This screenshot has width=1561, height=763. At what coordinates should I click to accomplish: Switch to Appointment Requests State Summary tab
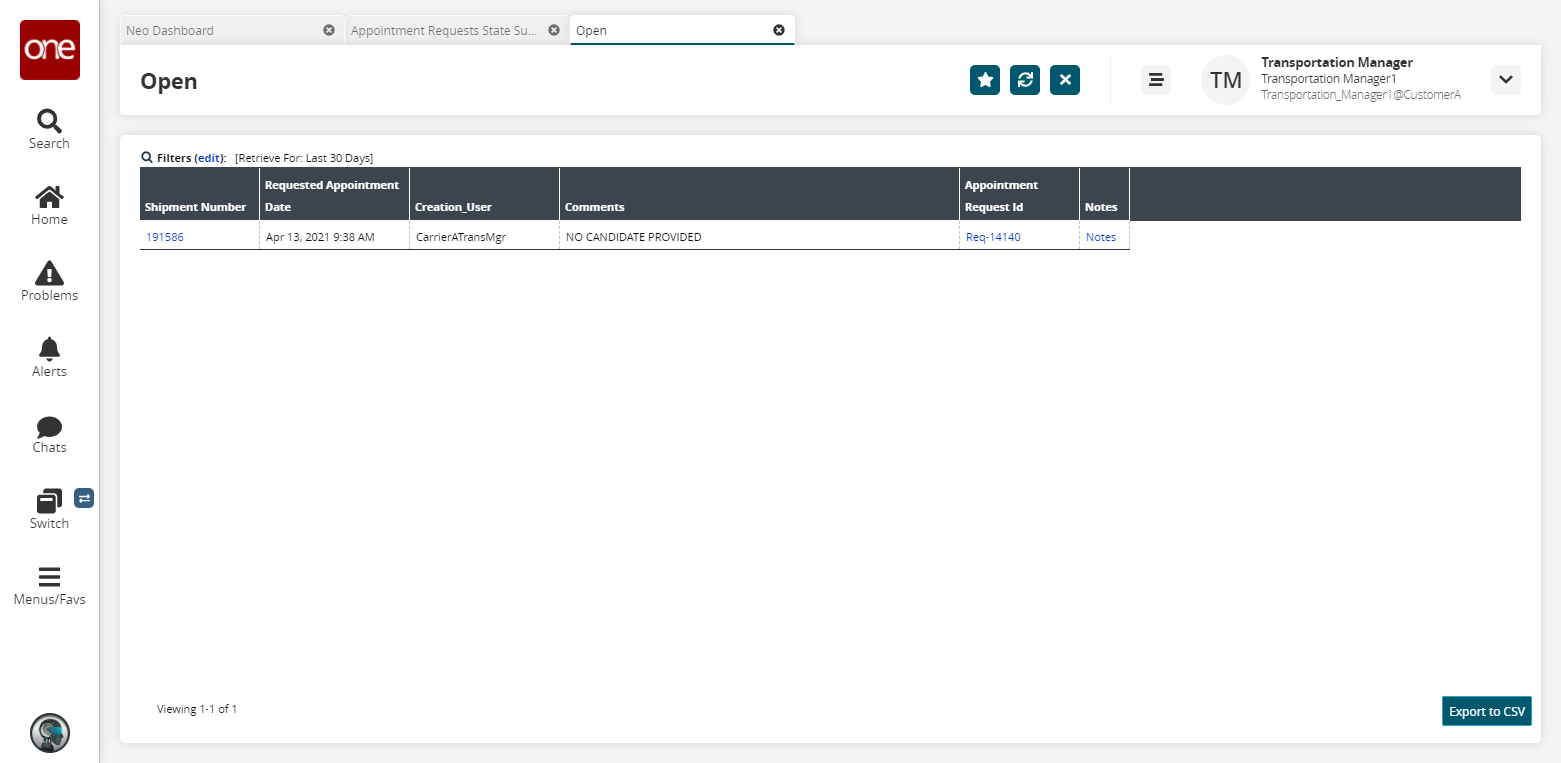[x=443, y=30]
